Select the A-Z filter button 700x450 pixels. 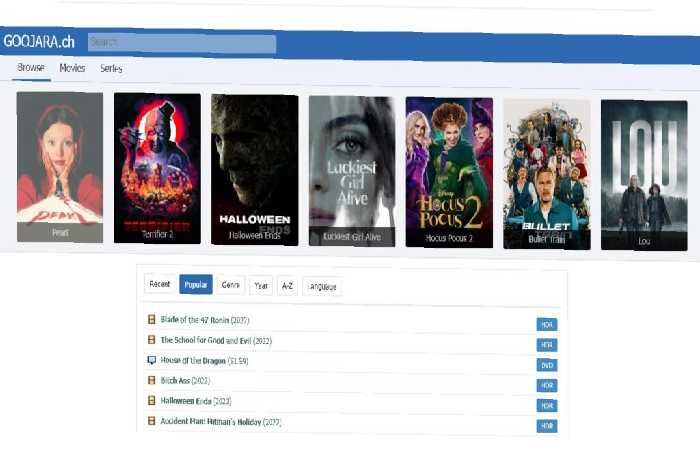coord(287,286)
